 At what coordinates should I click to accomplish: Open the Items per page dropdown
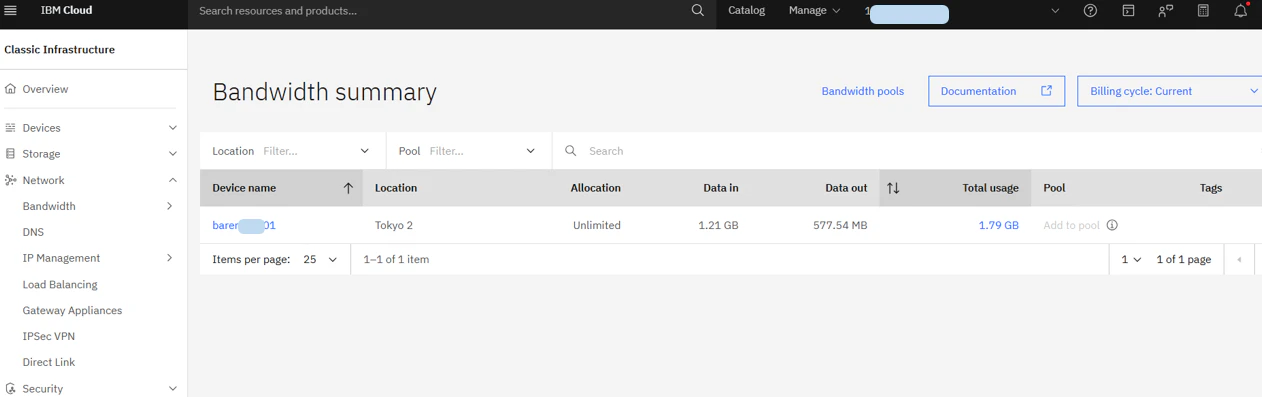[x=320, y=260]
